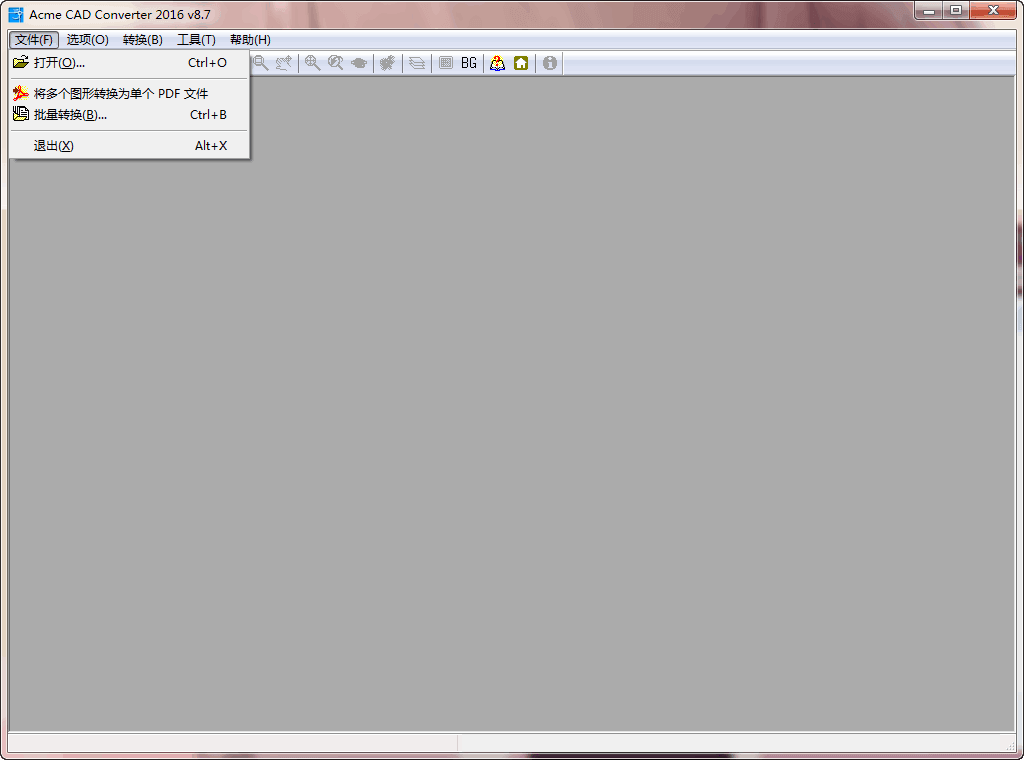Maximize the Acme CAD Converter window
The height and width of the screenshot is (760, 1024).
click(x=956, y=10)
